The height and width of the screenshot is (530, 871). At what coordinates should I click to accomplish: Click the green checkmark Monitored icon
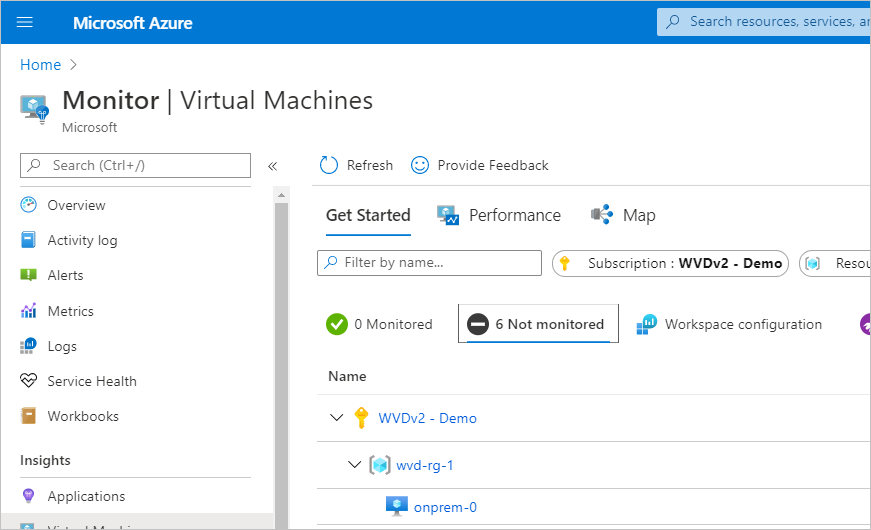(x=337, y=324)
